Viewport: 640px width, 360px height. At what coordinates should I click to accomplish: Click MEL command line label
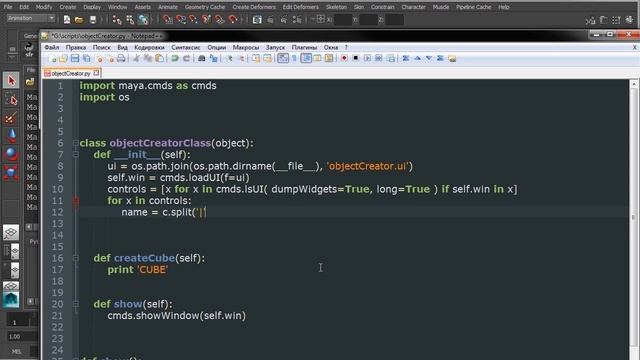pos(16,351)
